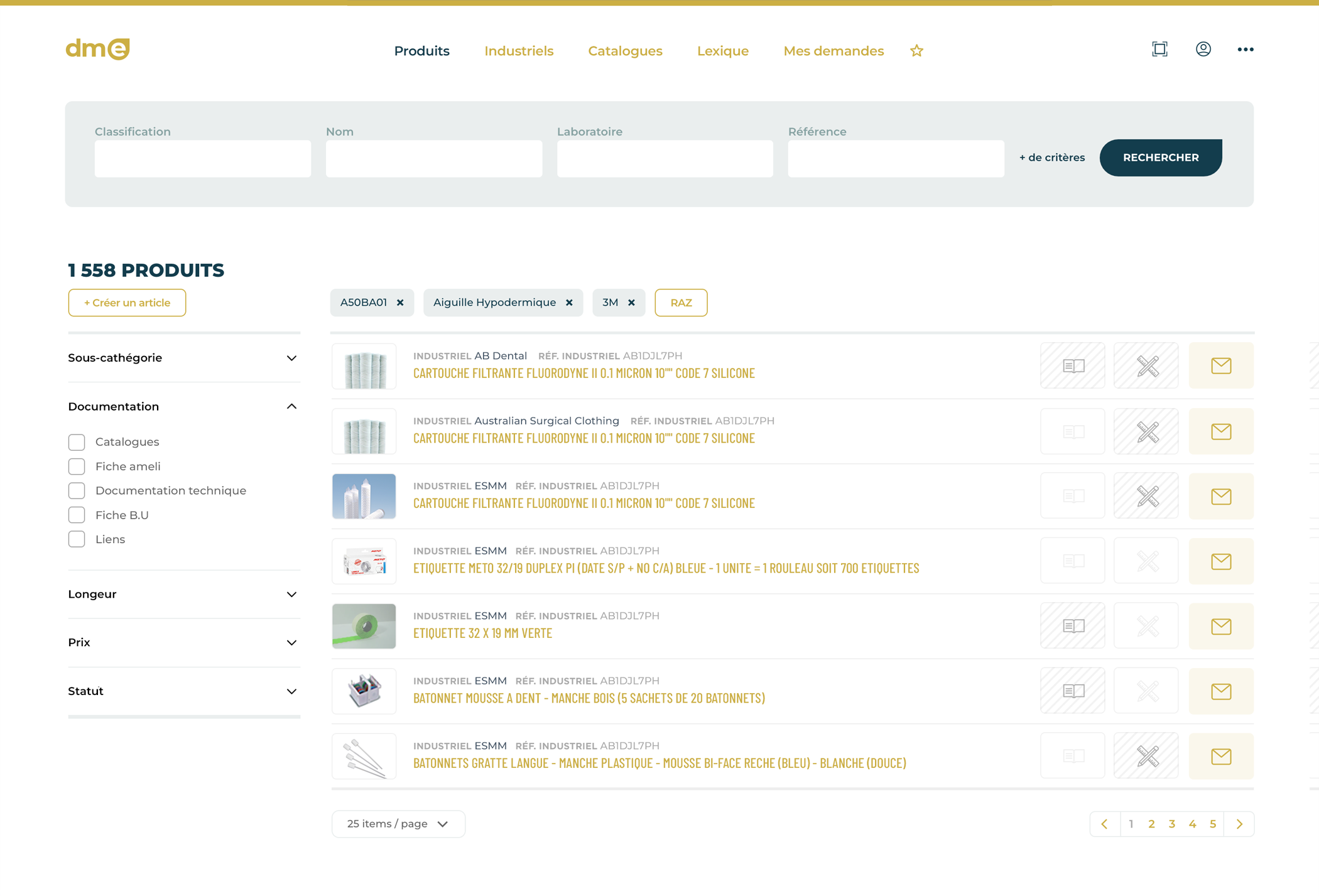
Task: Open Batonnets gratte langue product title
Action: tap(659, 763)
